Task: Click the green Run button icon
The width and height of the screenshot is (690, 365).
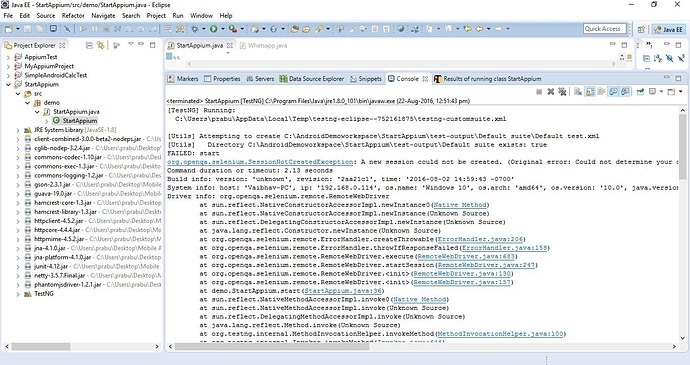Action: coord(213,29)
